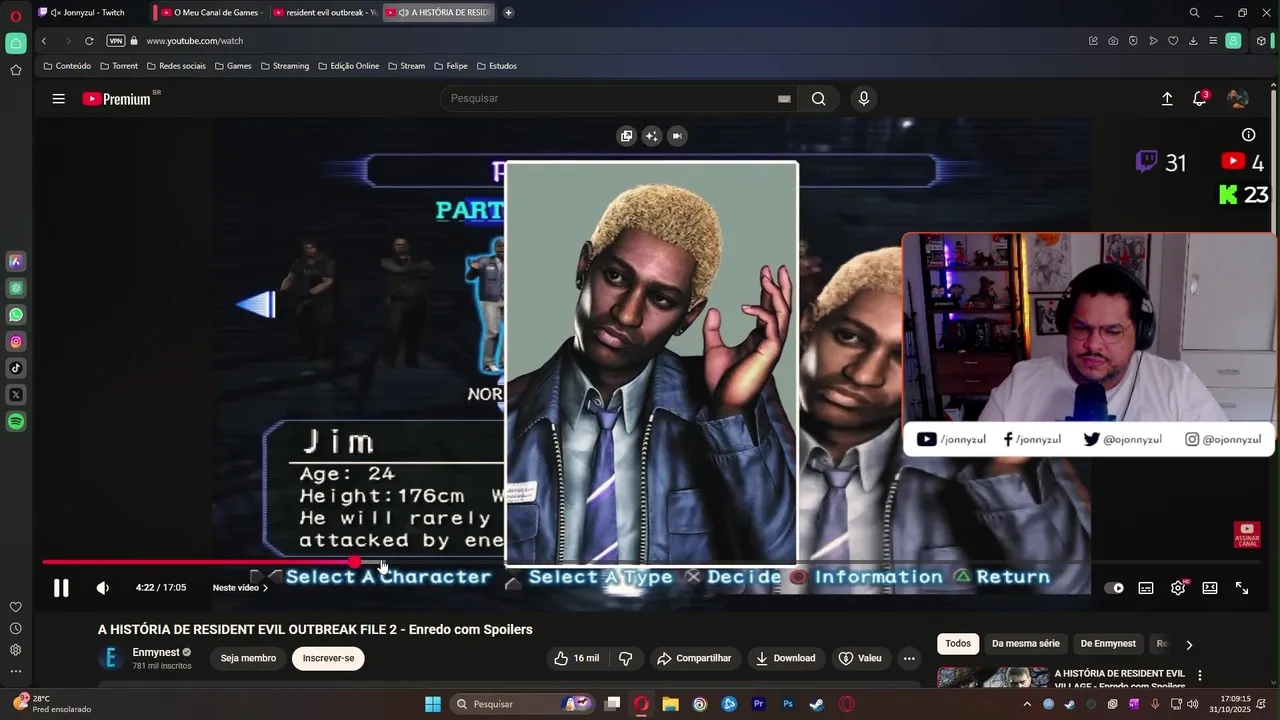Open the YouTube guide hamburger menu

pos(59,98)
